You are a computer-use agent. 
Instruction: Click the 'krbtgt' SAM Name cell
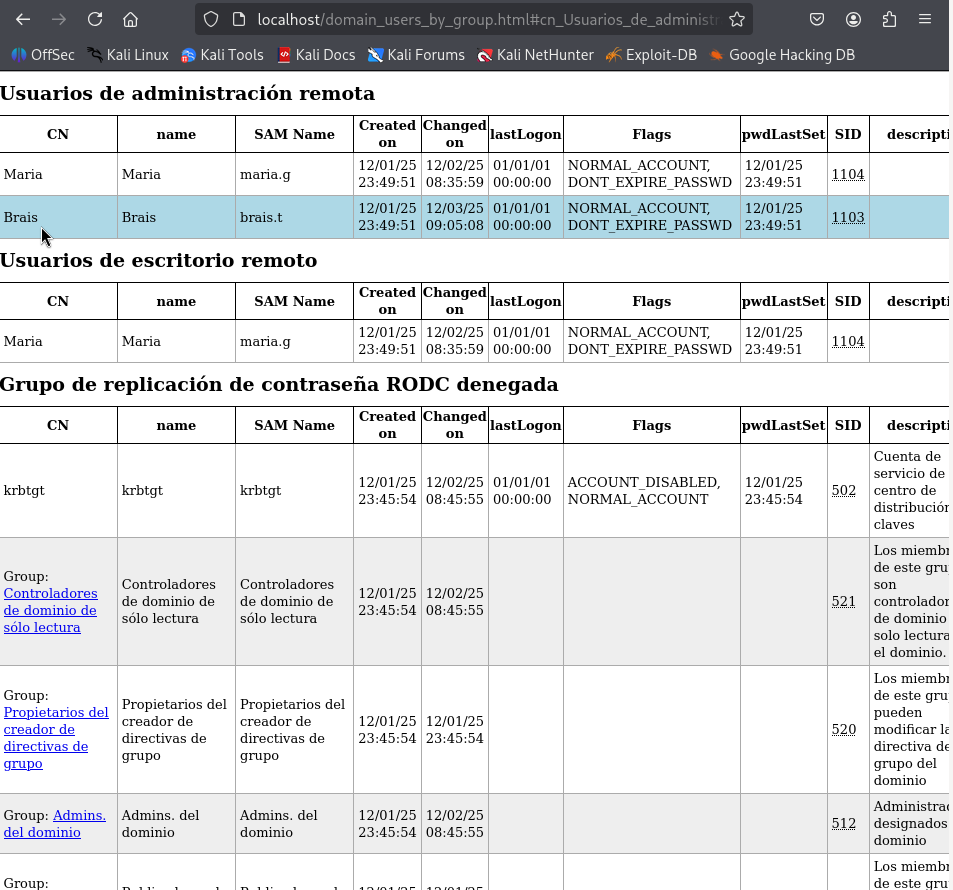(294, 491)
